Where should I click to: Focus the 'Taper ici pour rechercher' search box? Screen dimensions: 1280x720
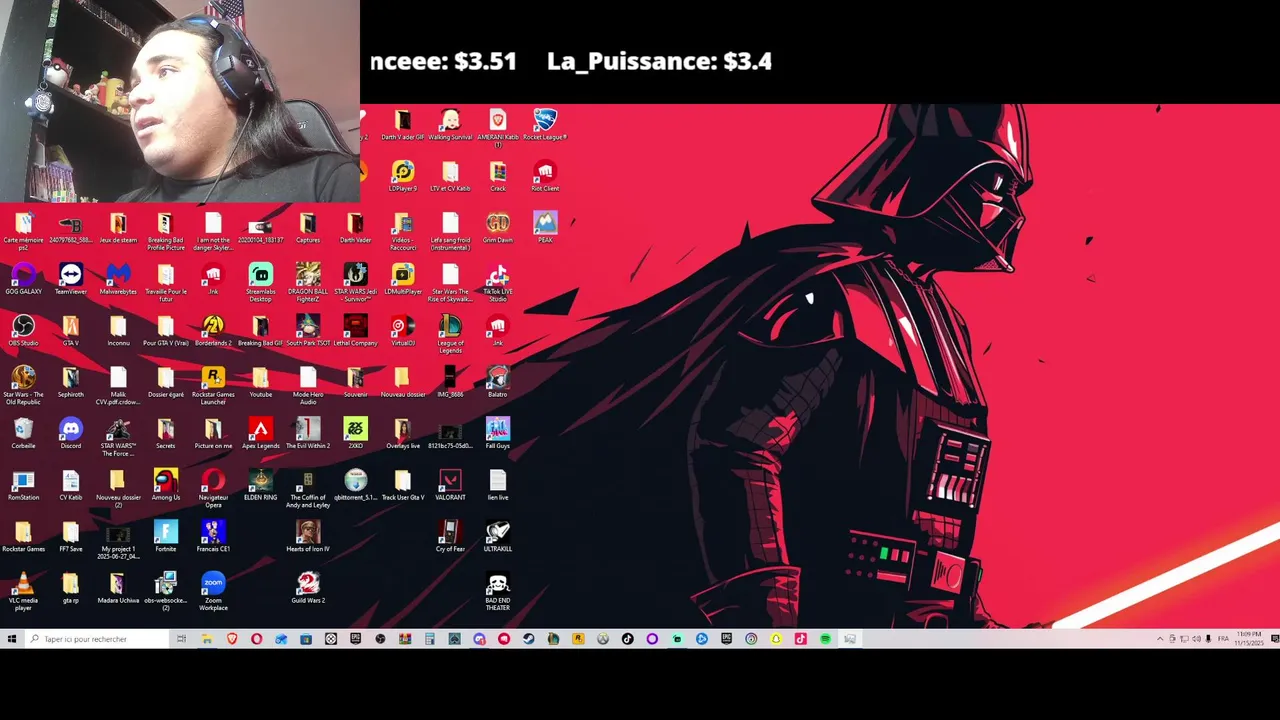[x=96, y=639]
